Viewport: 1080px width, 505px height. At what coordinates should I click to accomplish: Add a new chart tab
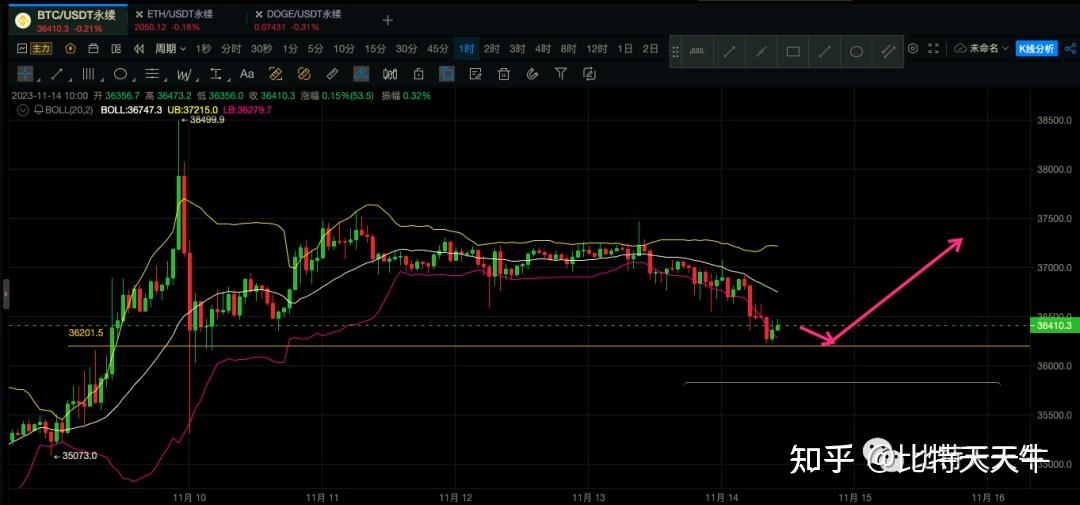click(388, 21)
